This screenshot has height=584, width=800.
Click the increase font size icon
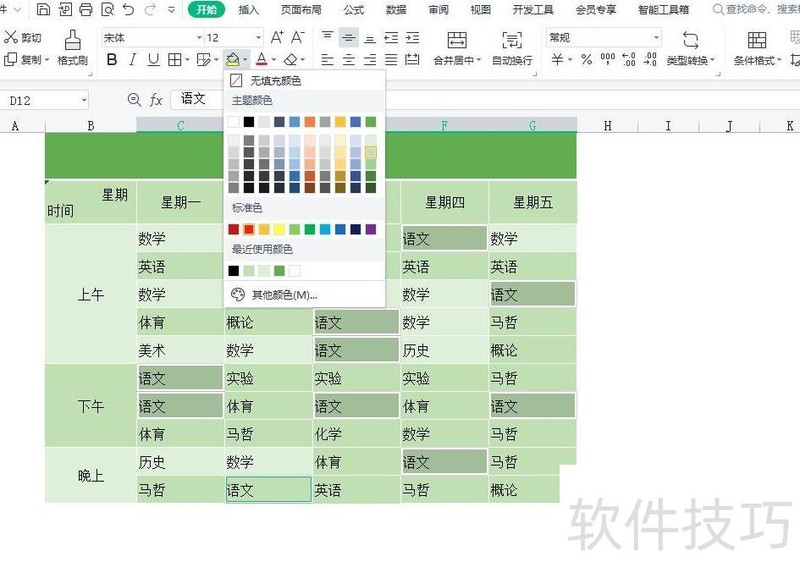pos(277,38)
